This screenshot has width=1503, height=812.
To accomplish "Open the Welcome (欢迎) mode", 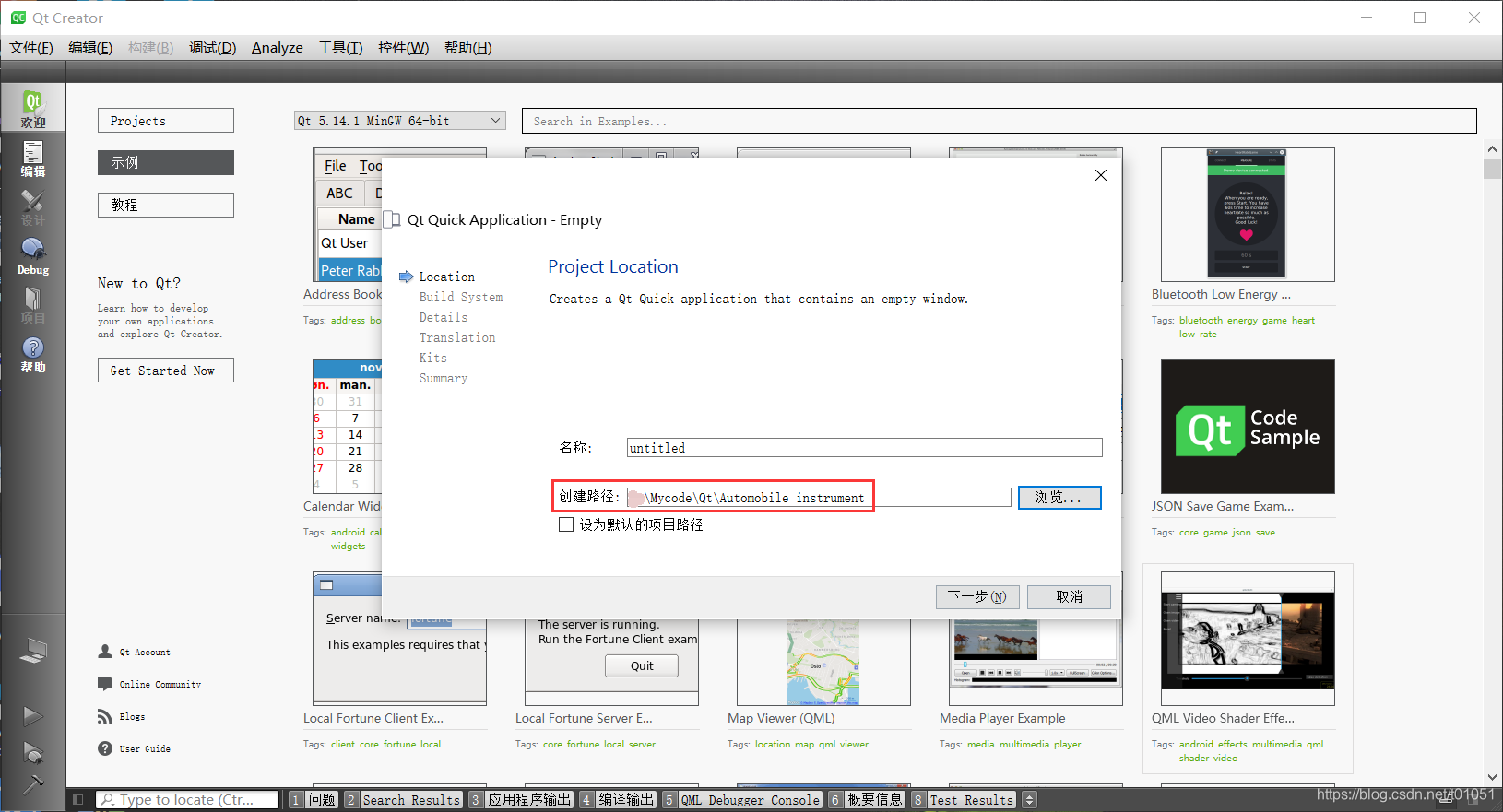I will [x=32, y=109].
